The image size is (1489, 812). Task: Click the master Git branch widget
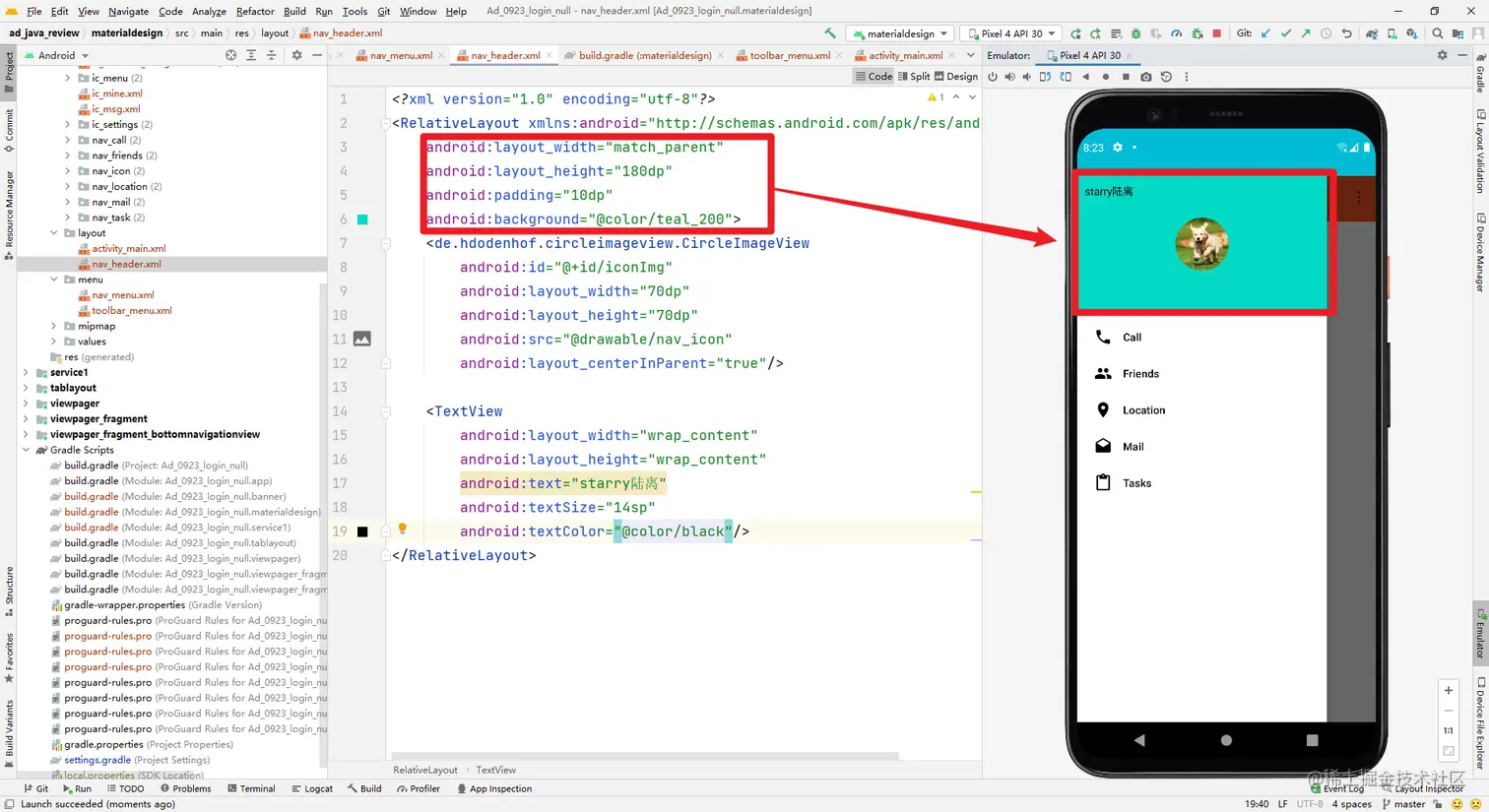point(1403,804)
